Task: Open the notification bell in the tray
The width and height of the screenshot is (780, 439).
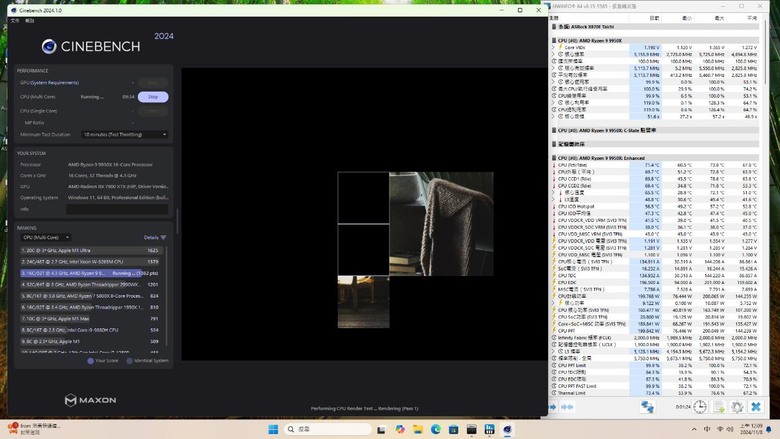Action: [x=769, y=430]
